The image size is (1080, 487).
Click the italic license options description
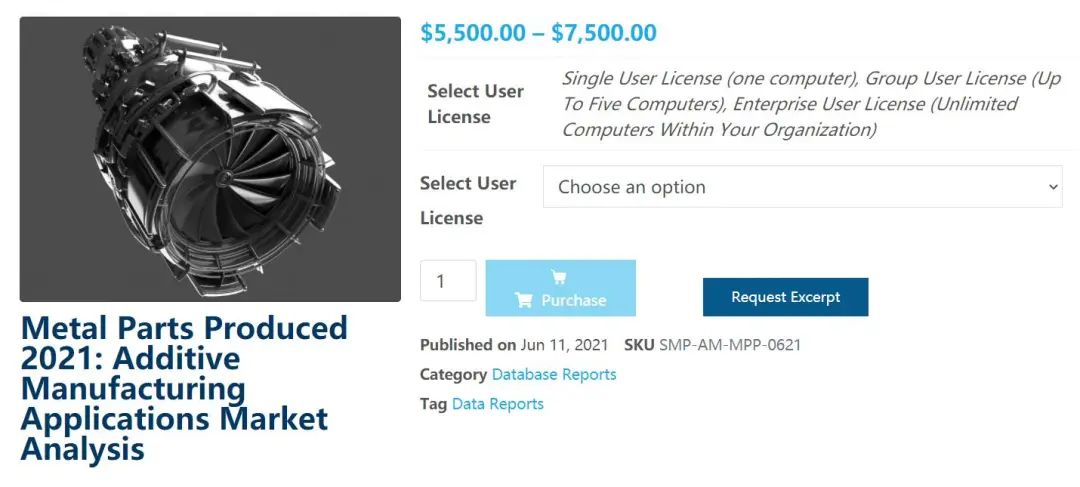click(810, 104)
